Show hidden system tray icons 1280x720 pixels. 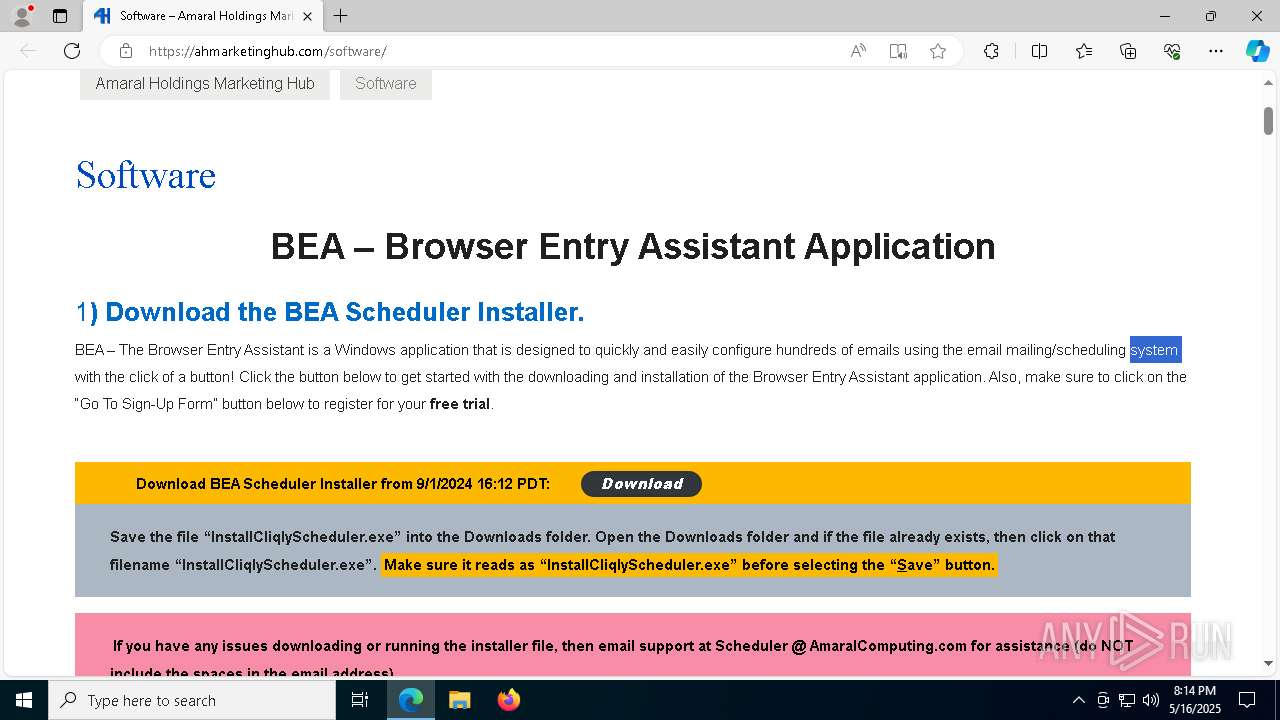tap(1078, 700)
